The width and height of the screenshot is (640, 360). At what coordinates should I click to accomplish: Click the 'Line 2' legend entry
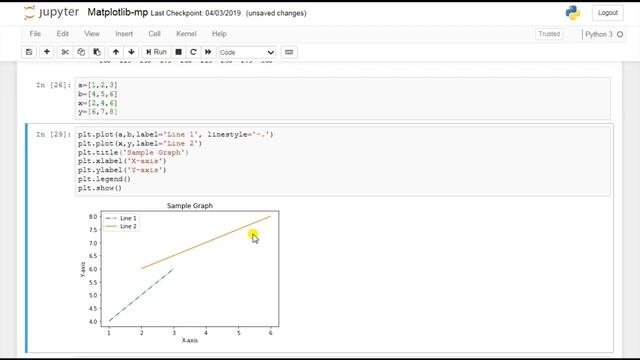coord(121,226)
